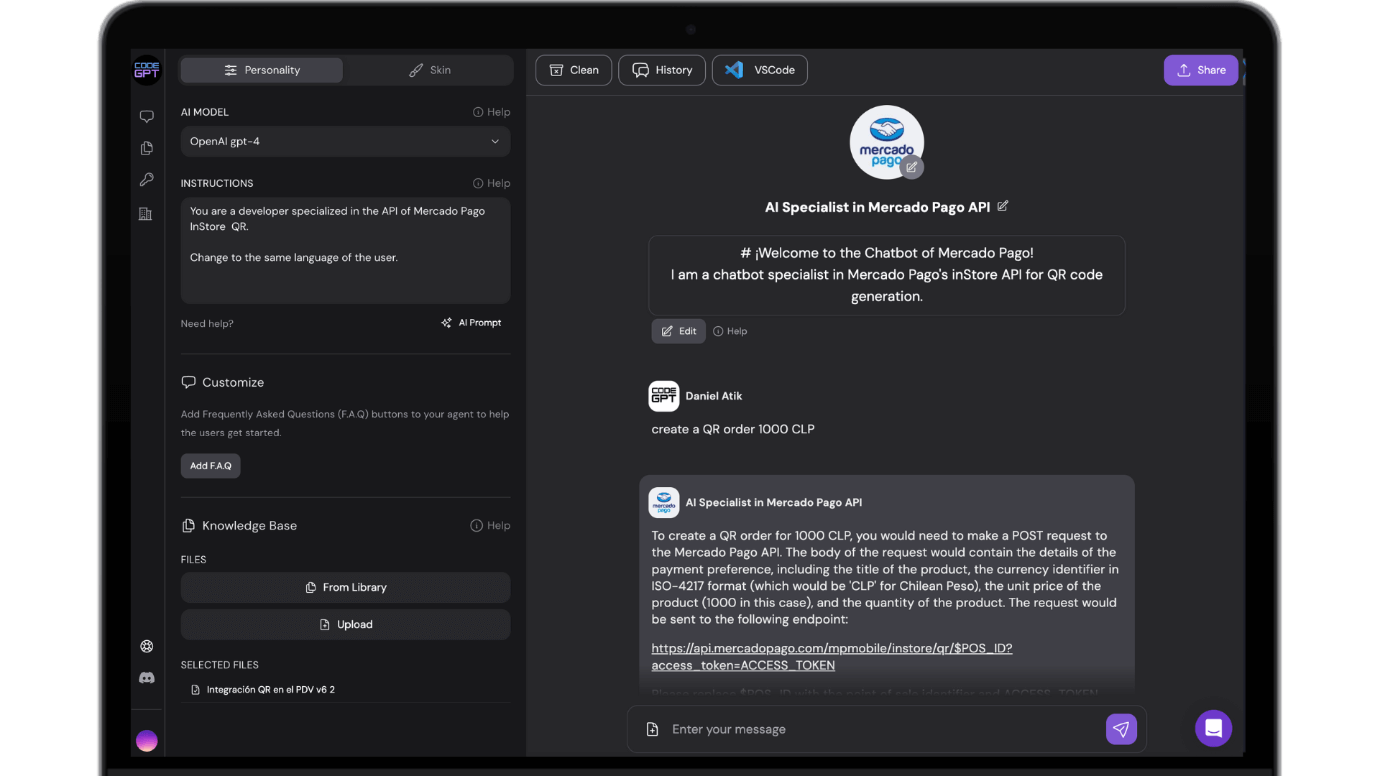The width and height of the screenshot is (1380, 776).
Task: Open the organization building icon in sidebar
Action: click(x=146, y=214)
